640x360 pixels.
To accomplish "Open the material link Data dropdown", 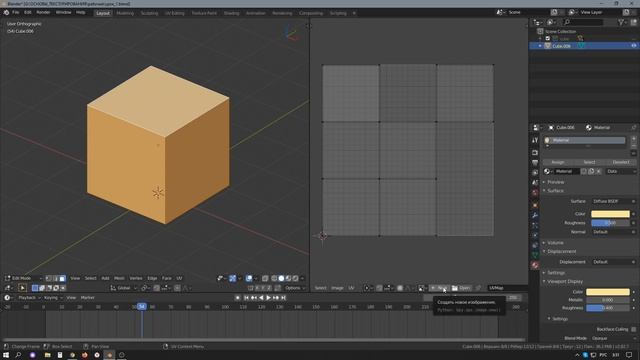I will pos(621,171).
